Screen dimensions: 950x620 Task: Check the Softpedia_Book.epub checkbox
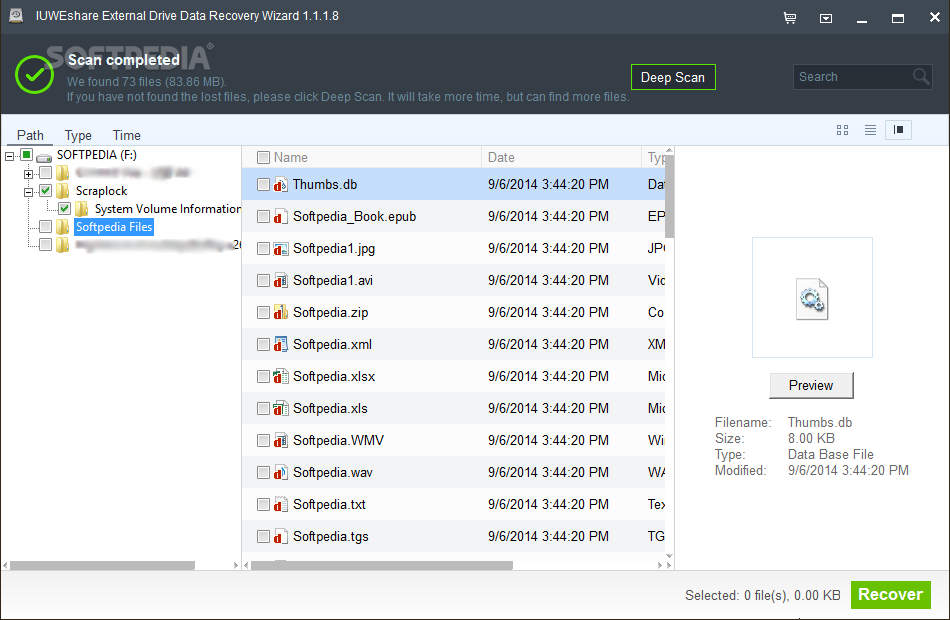(263, 216)
